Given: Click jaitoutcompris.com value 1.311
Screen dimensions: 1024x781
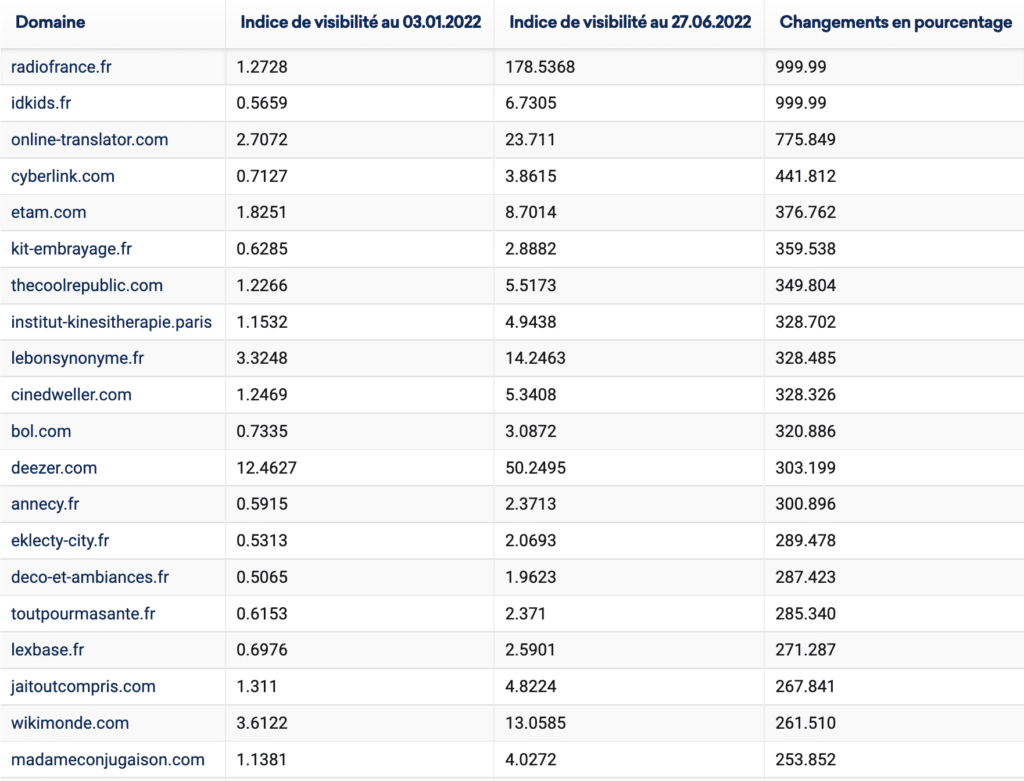Looking at the screenshot, I should point(257,686).
